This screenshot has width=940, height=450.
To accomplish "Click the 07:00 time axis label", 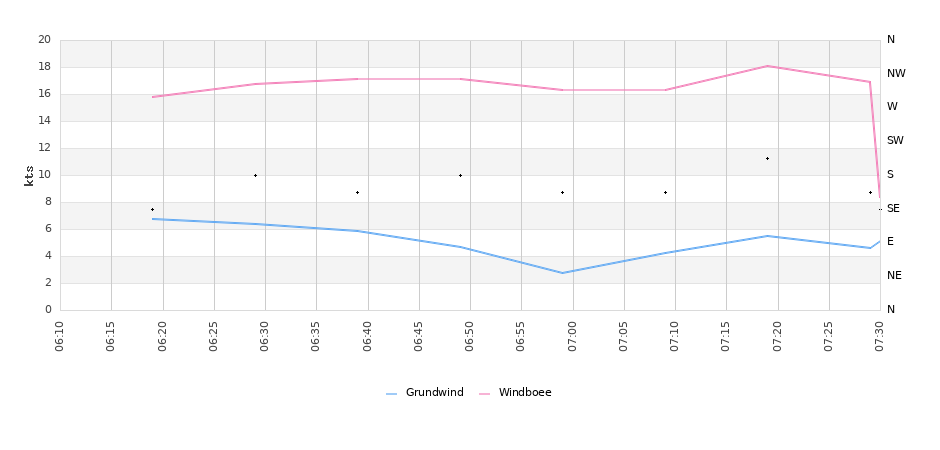I will pos(573,331).
